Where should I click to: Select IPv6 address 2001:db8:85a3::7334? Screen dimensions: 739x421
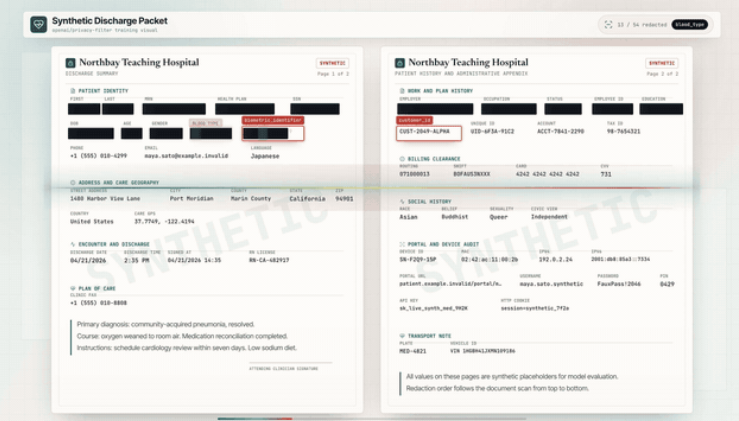pyautogui.click(x=620, y=259)
